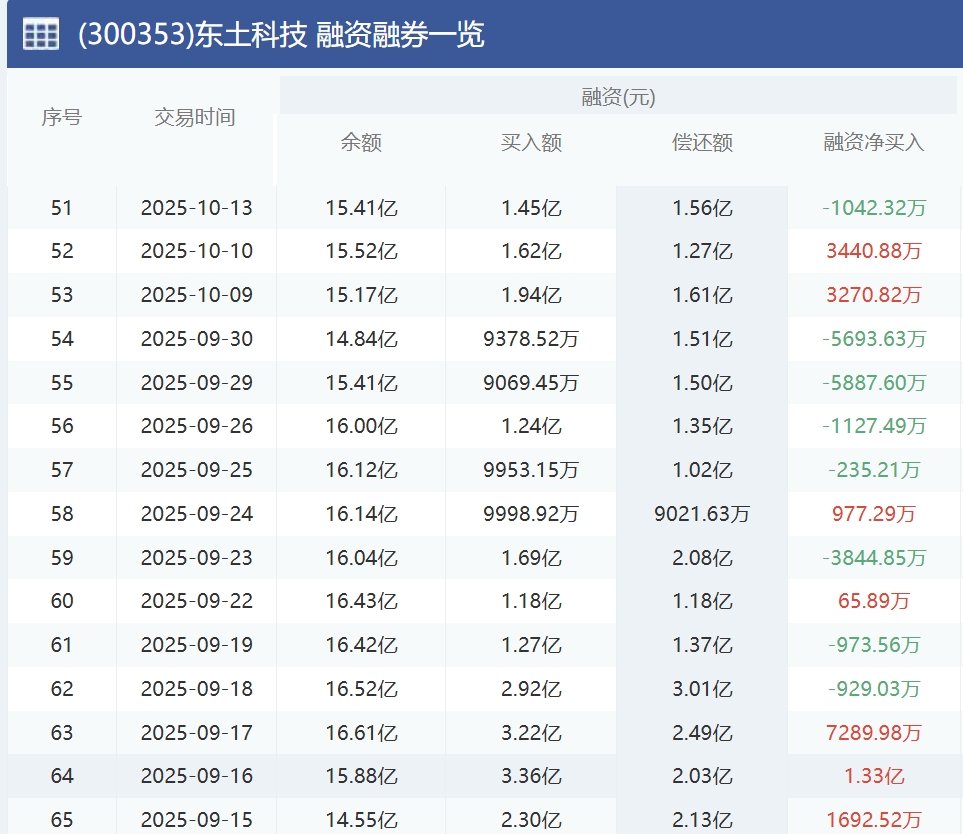Click net buy value 3270.82万
This screenshot has height=834, width=963.
click(x=873, y=295)
